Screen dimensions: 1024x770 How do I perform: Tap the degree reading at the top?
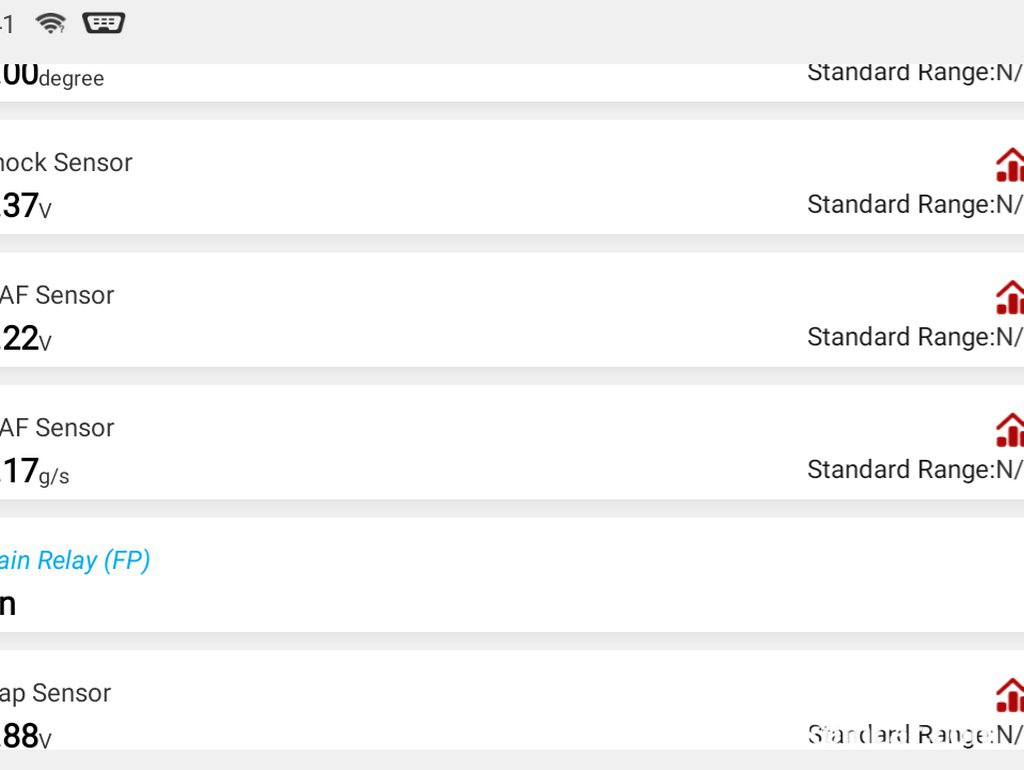coord(52,76)
